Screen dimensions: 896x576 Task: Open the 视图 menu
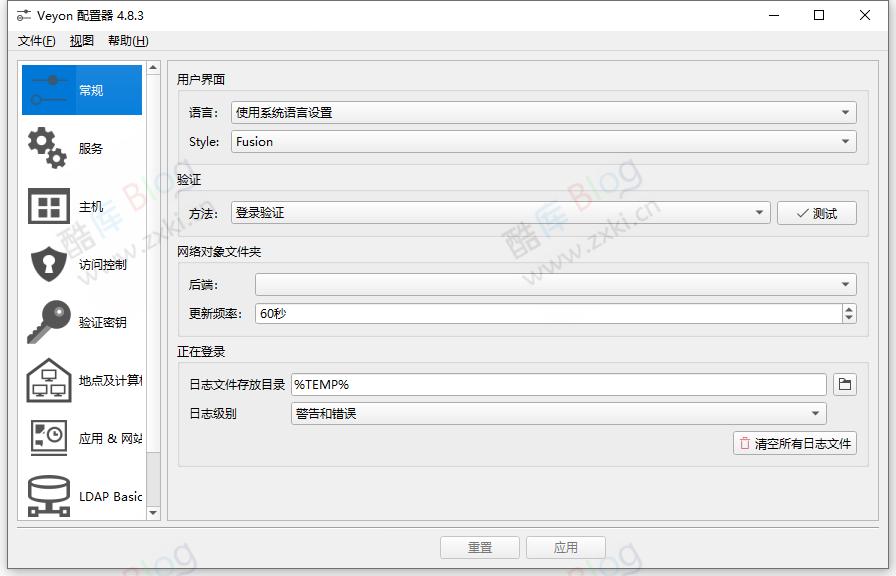point(81,40)
